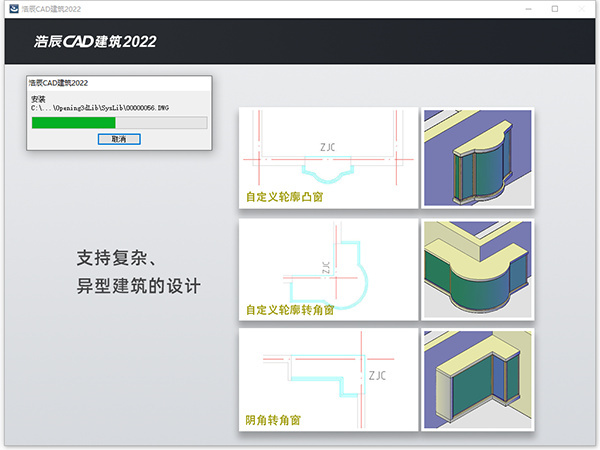Close the installer window
The image size is (600, 450).
click(x=582, y=9)
